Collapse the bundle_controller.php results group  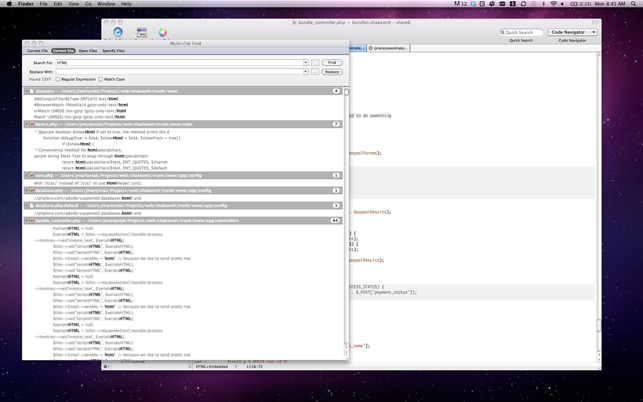pos(27,220)
